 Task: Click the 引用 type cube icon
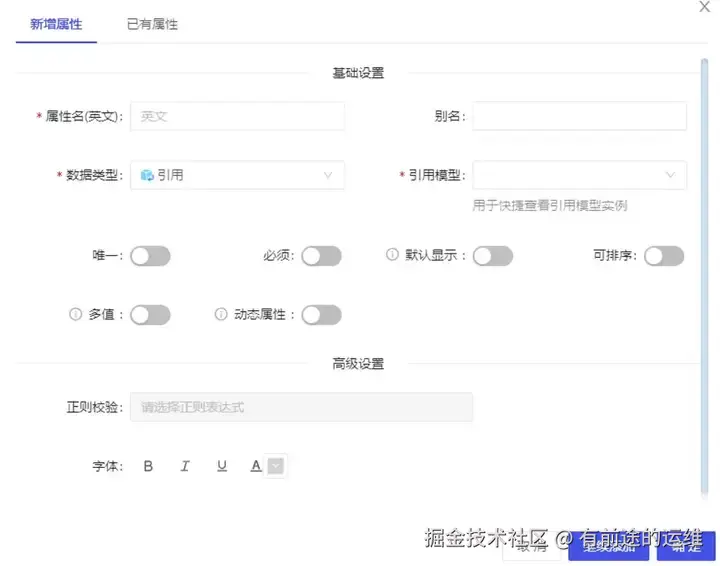(147, 175)
